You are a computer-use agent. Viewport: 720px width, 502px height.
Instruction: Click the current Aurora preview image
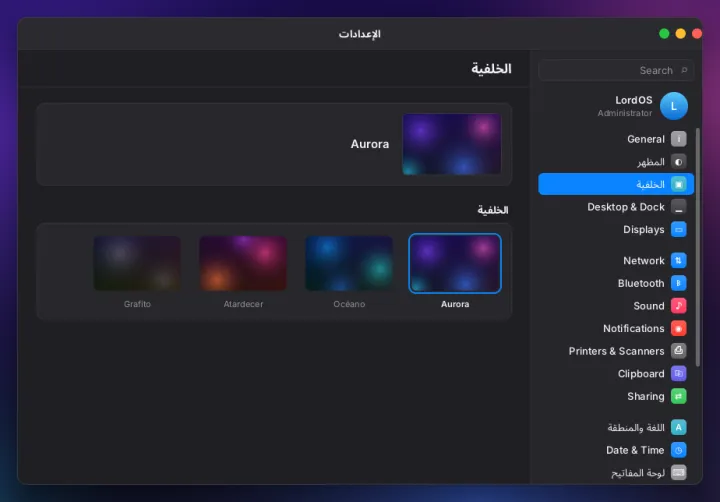coord(451,144)
